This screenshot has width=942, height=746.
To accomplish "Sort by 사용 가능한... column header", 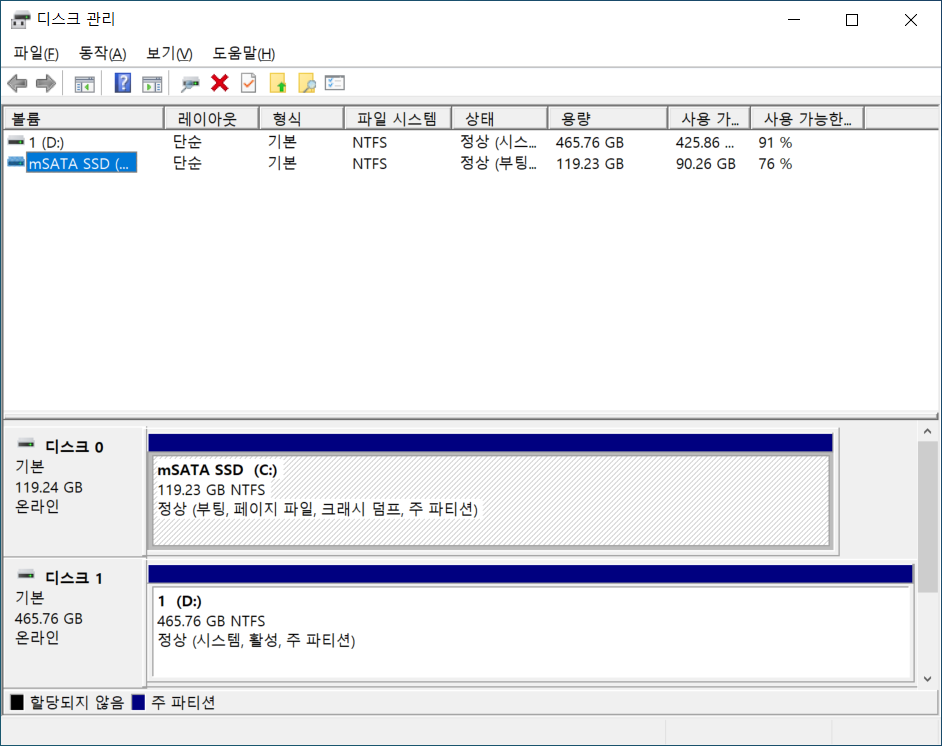I will [x=807, y=118].
